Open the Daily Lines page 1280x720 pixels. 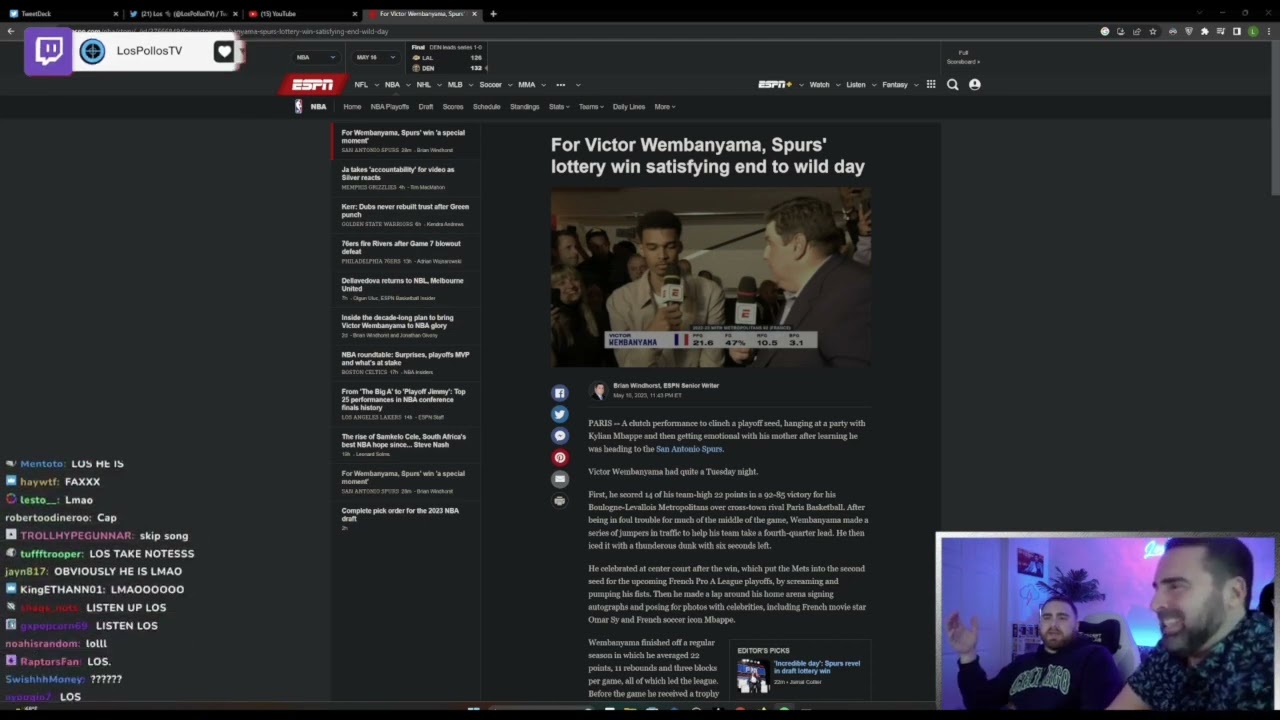coord(629,107)
